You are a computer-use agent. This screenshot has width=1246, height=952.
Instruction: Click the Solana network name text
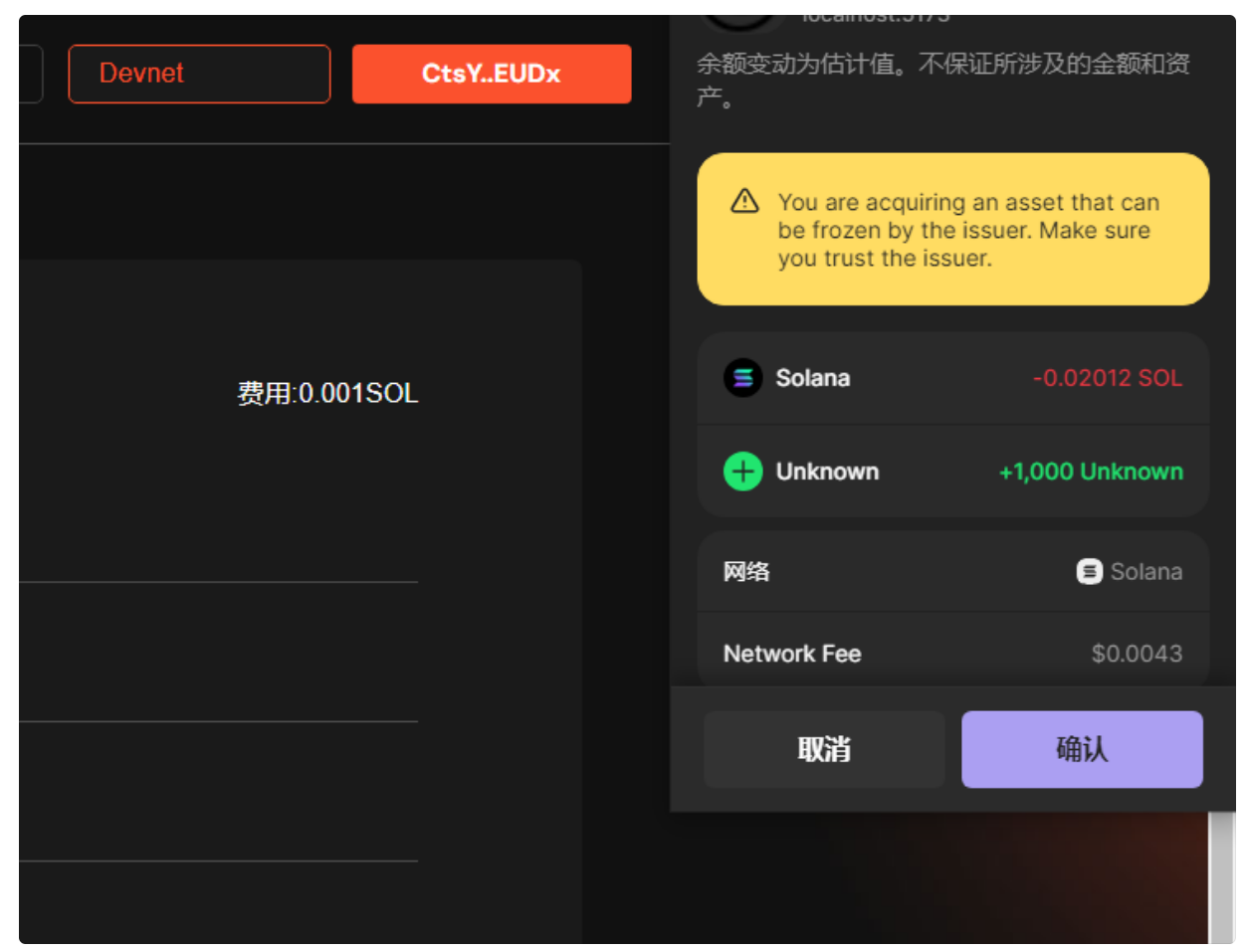[x=1146, y=572]
